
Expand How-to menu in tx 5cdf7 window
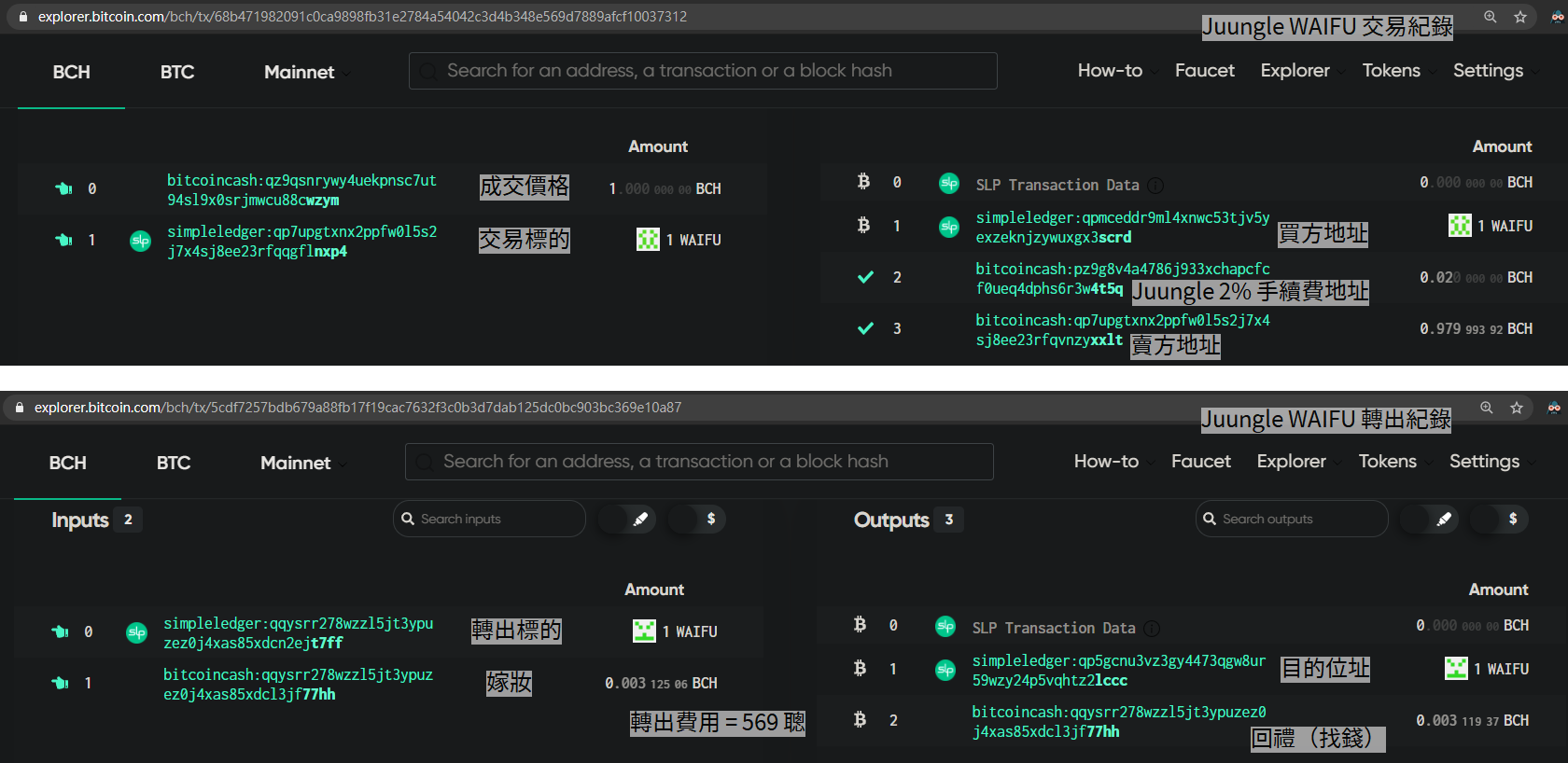1114,462
